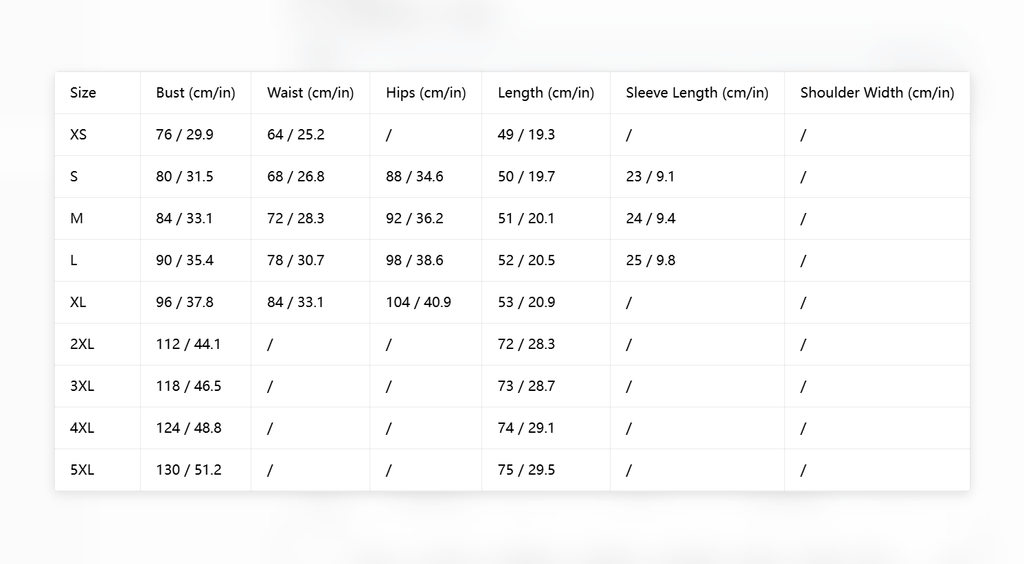Select the Bust (cm/in) header cell
The height and width of the screenshot is (564, 1024).
[196, 93]
